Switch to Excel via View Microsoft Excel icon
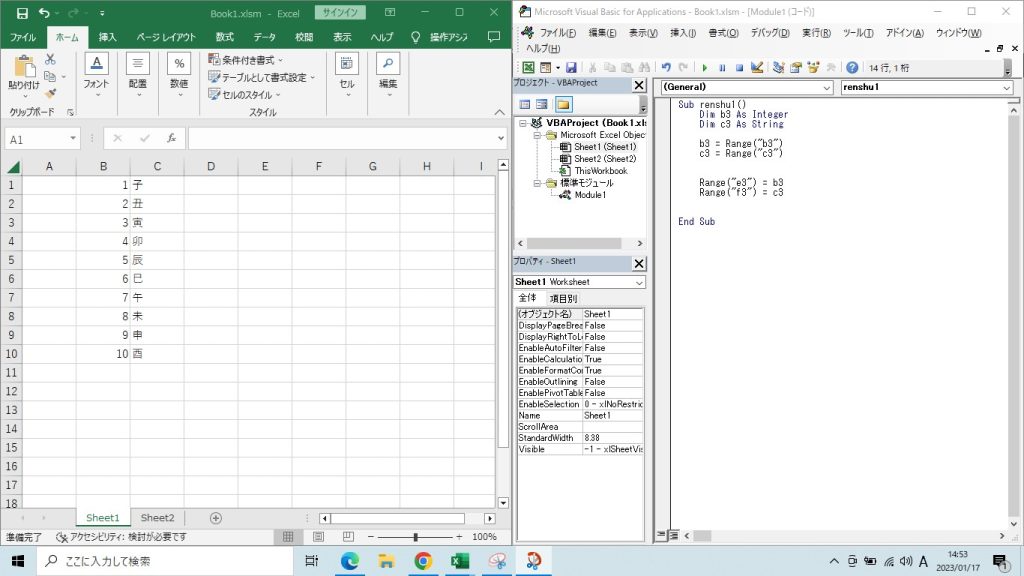Screen dimensions: 1024x576 (527, 68)
